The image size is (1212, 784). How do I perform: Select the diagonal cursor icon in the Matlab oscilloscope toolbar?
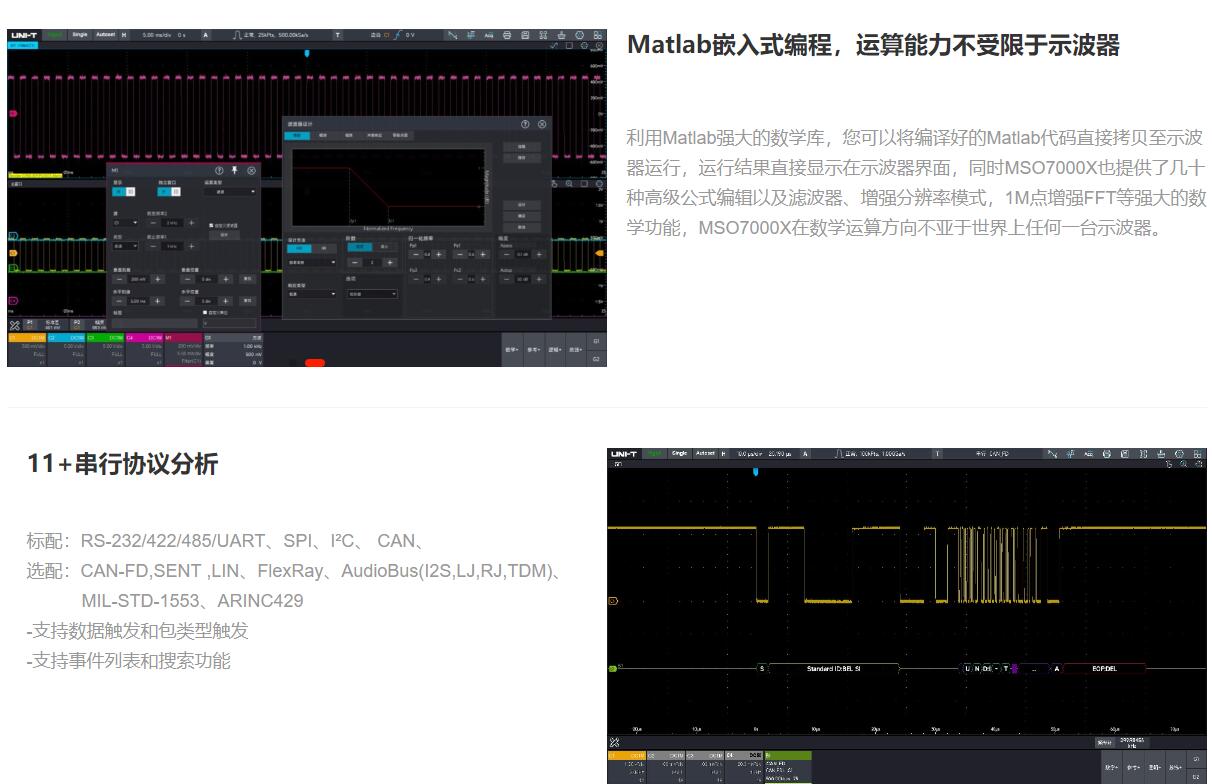[x=452, y=35]
